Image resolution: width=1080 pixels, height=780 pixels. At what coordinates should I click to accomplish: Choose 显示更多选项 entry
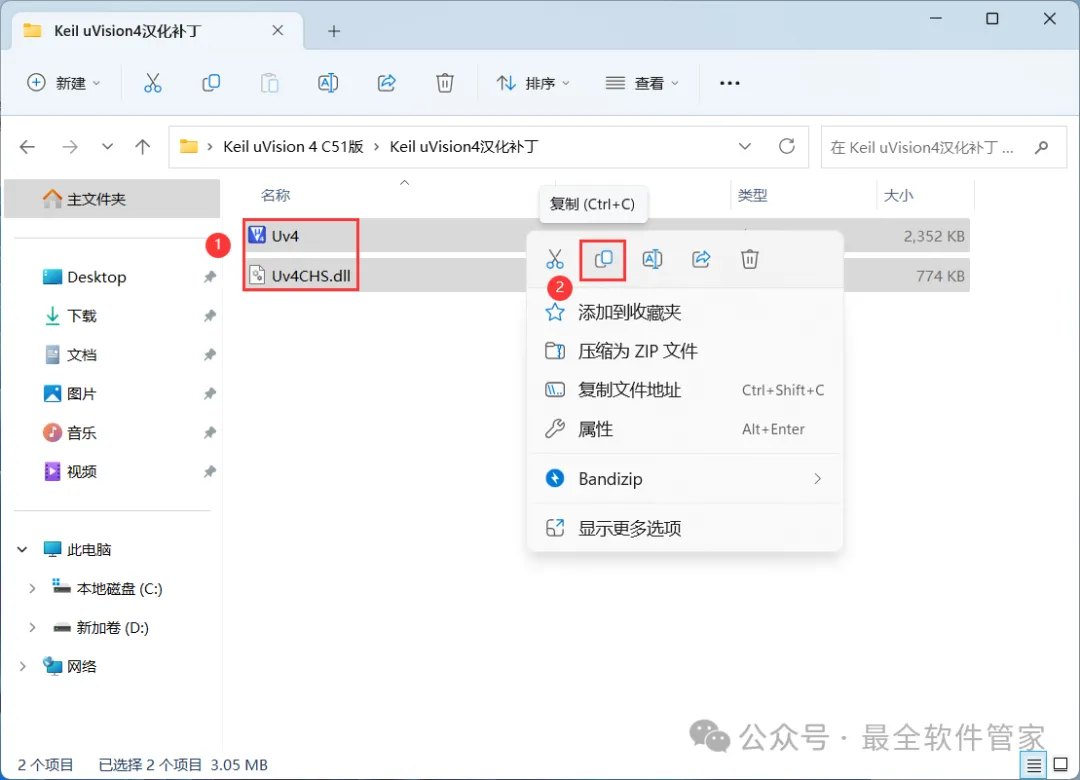click(x=685, y=528)
